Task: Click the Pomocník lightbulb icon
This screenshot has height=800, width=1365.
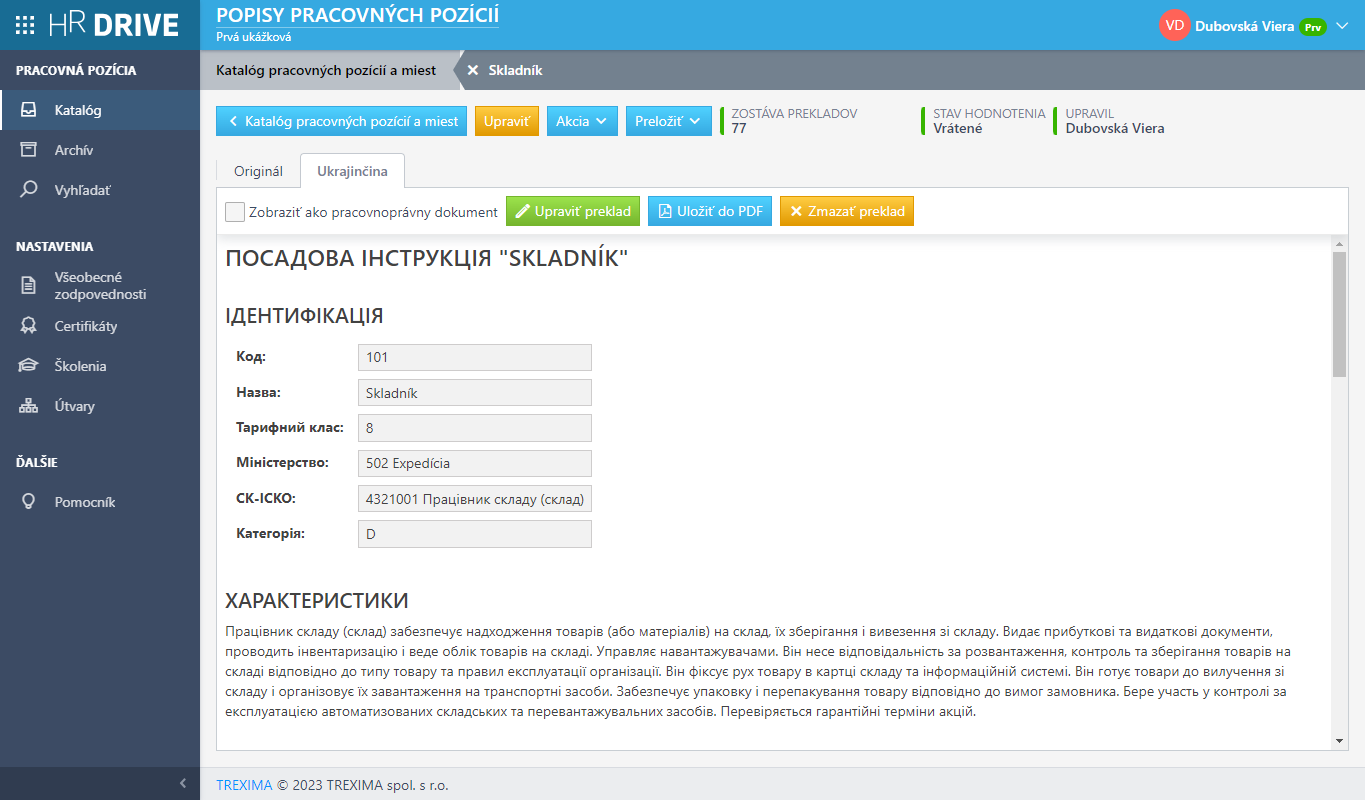Action: pos(29,502)
